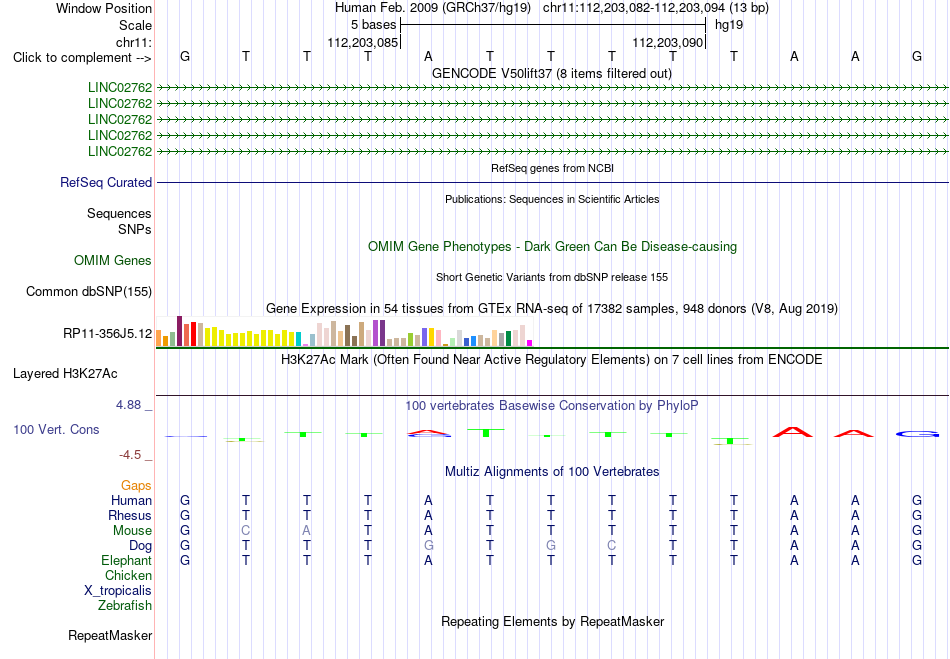
Task: Open the Layered H3K27Ac track label
Action: (65, 374)
